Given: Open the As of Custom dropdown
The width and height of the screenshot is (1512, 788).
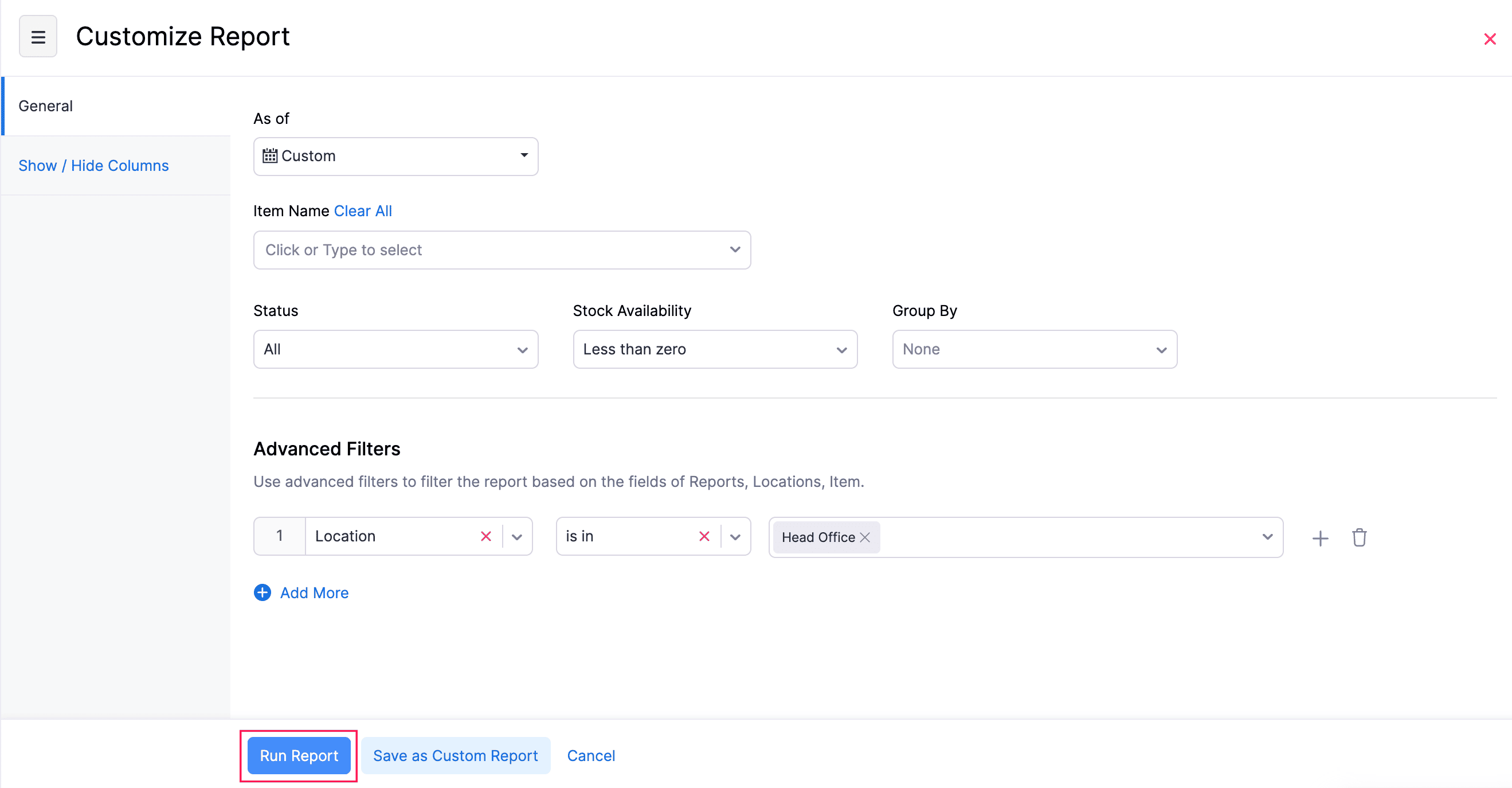Looking at the screenshot, I should pyautogui.click(x=395, y=156).
